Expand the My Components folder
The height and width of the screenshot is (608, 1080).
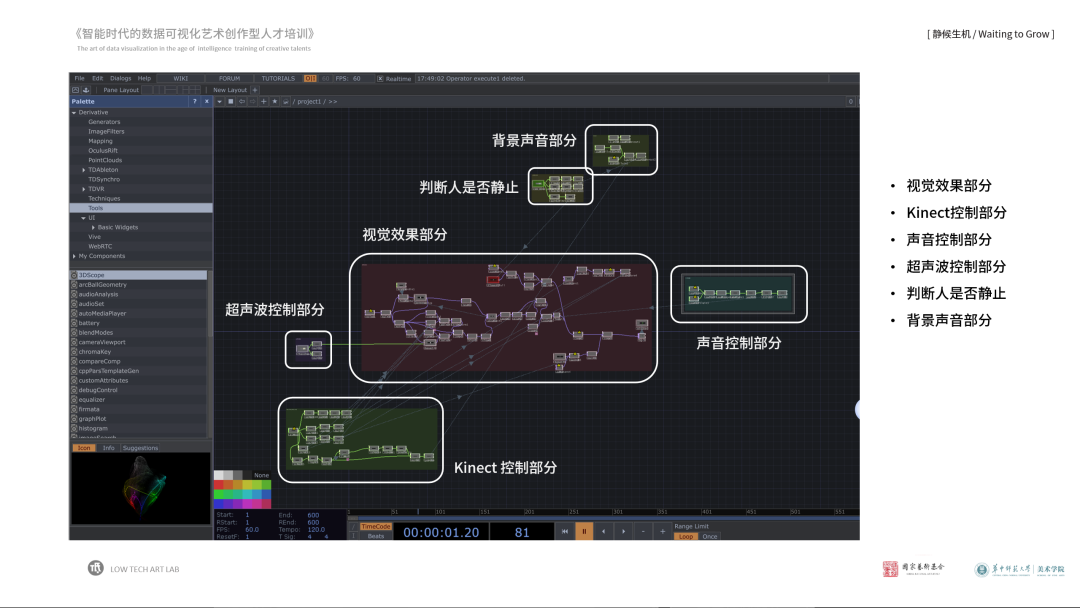pos(74,256)
